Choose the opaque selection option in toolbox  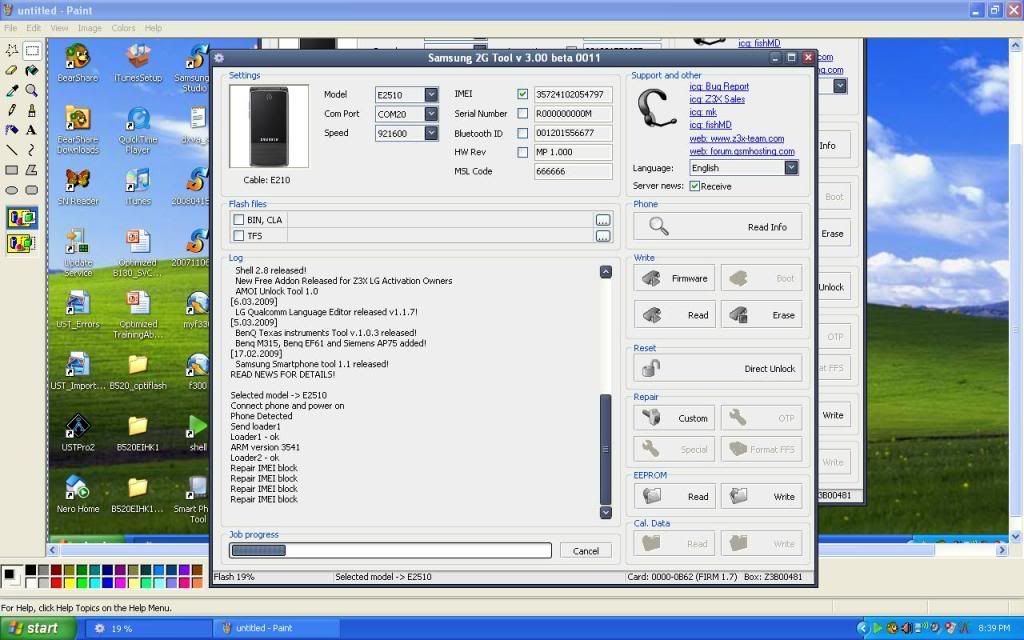(x=22, y=217)
